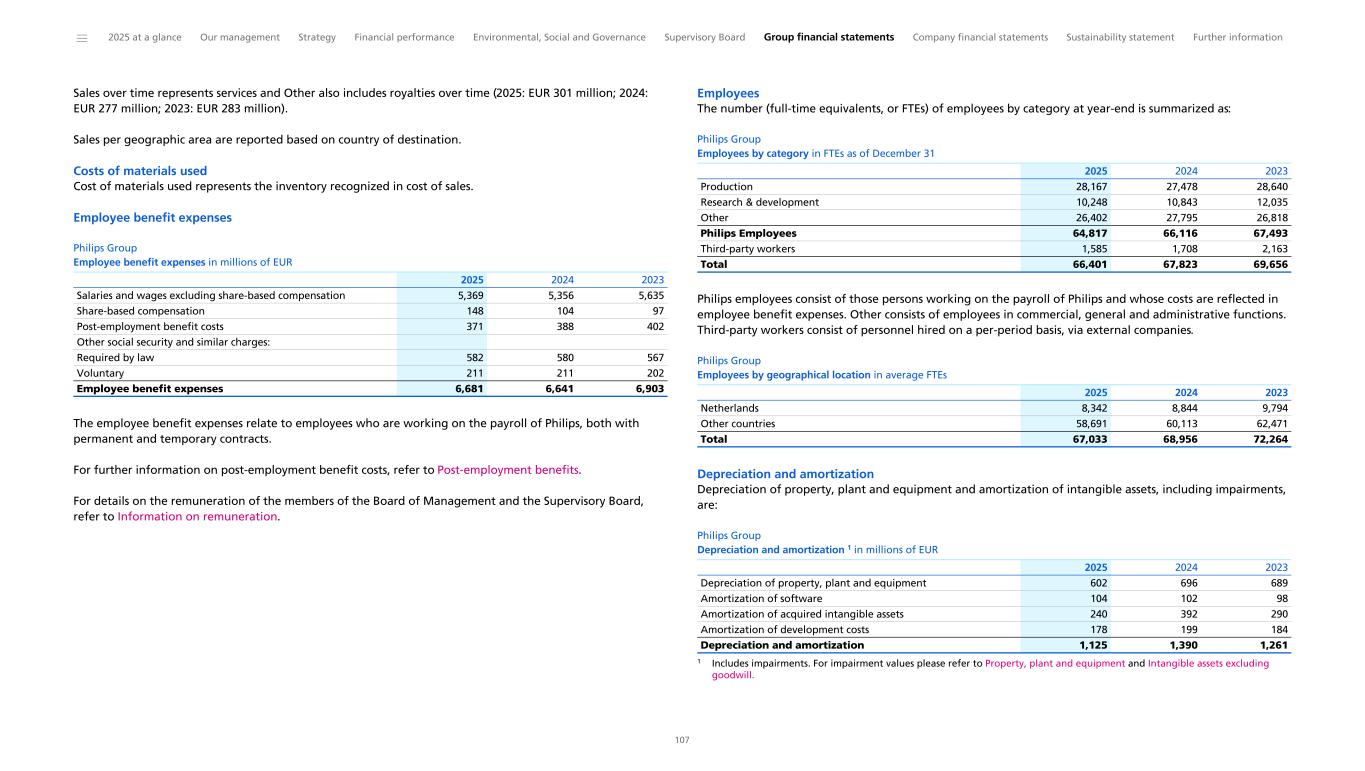The image size is (1365, 771).
Task: Go to 2025 at a glance section
Action: [144, 38]
